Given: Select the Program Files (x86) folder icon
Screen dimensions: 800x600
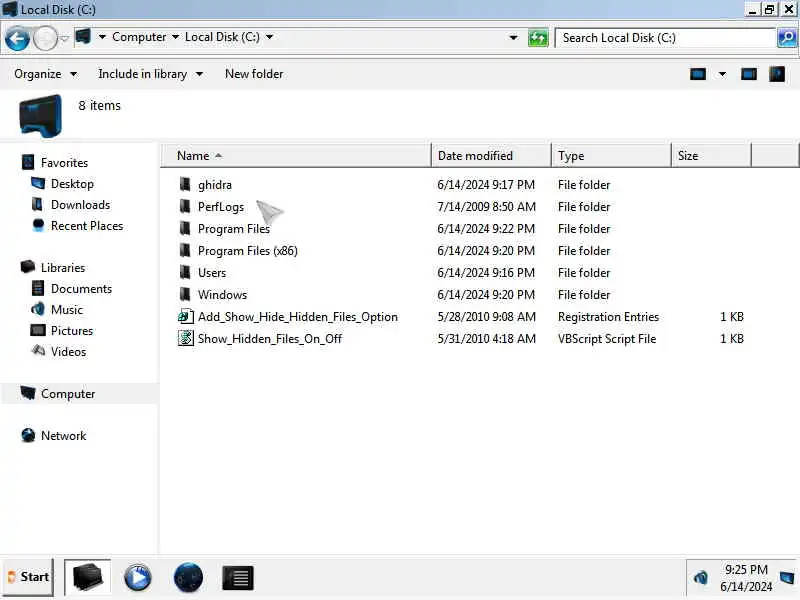Looking at the screenshot, I should [185, 250].
